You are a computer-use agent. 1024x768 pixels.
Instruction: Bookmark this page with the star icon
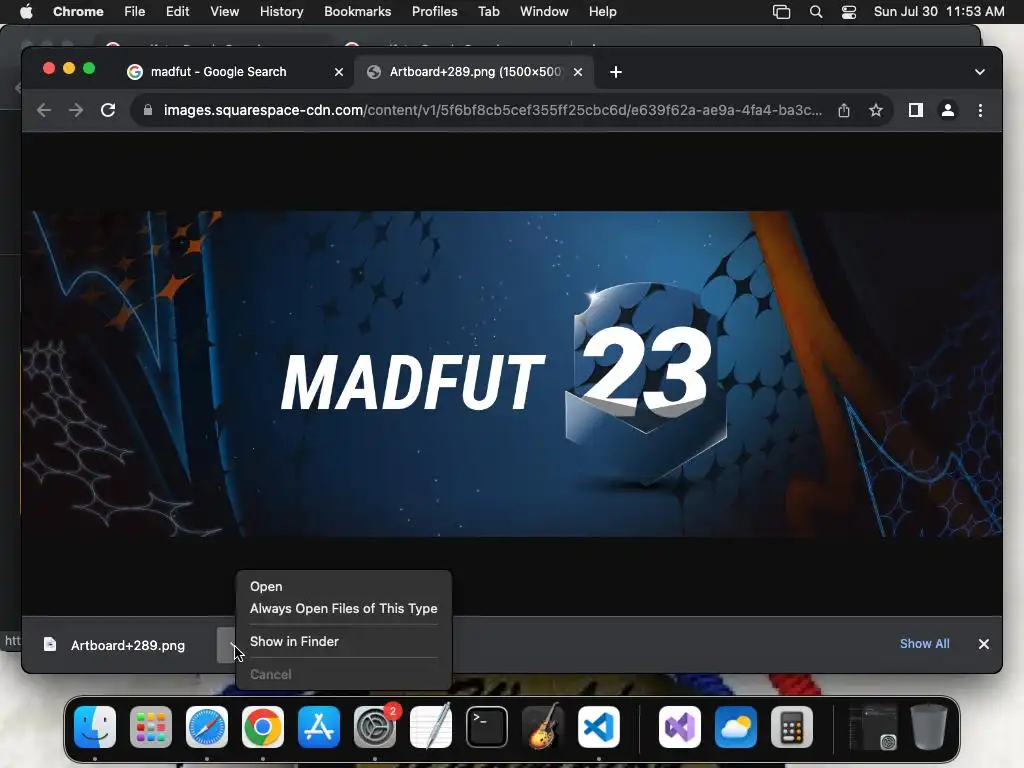(x=876, y=110)
